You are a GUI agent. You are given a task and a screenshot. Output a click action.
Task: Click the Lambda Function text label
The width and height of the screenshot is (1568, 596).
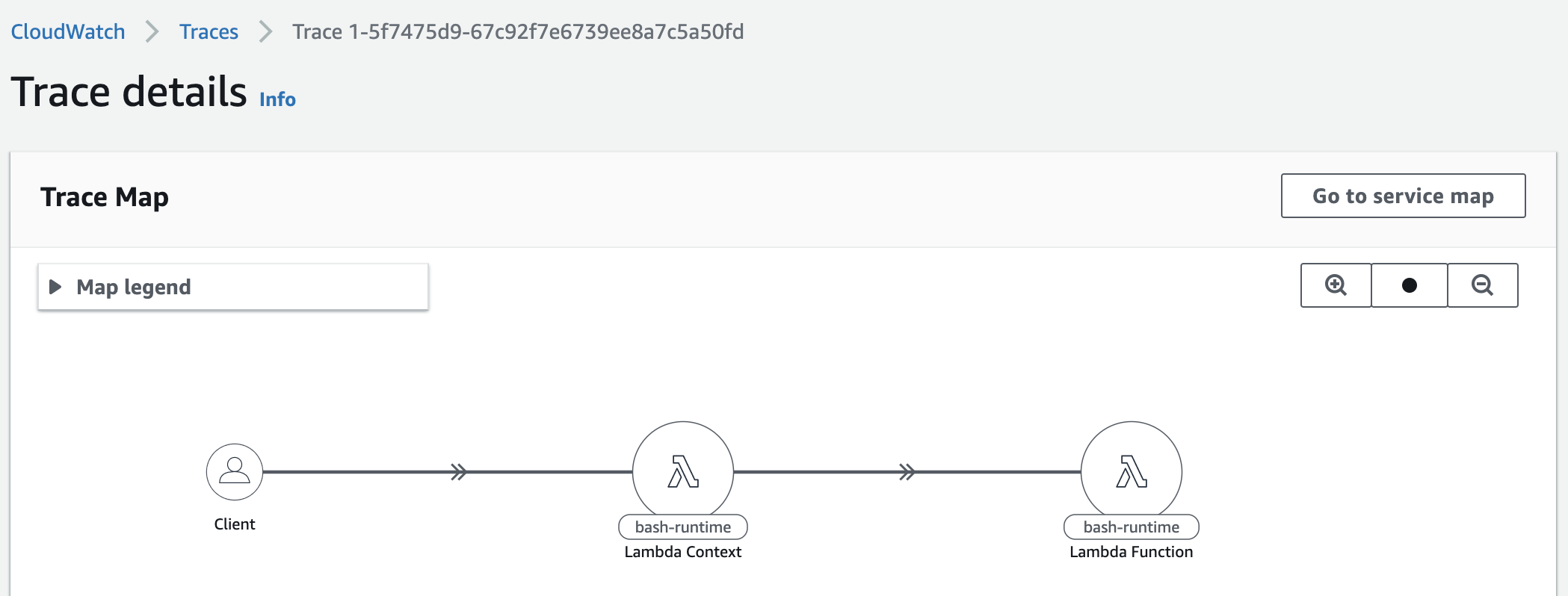tap(1132, 552)
